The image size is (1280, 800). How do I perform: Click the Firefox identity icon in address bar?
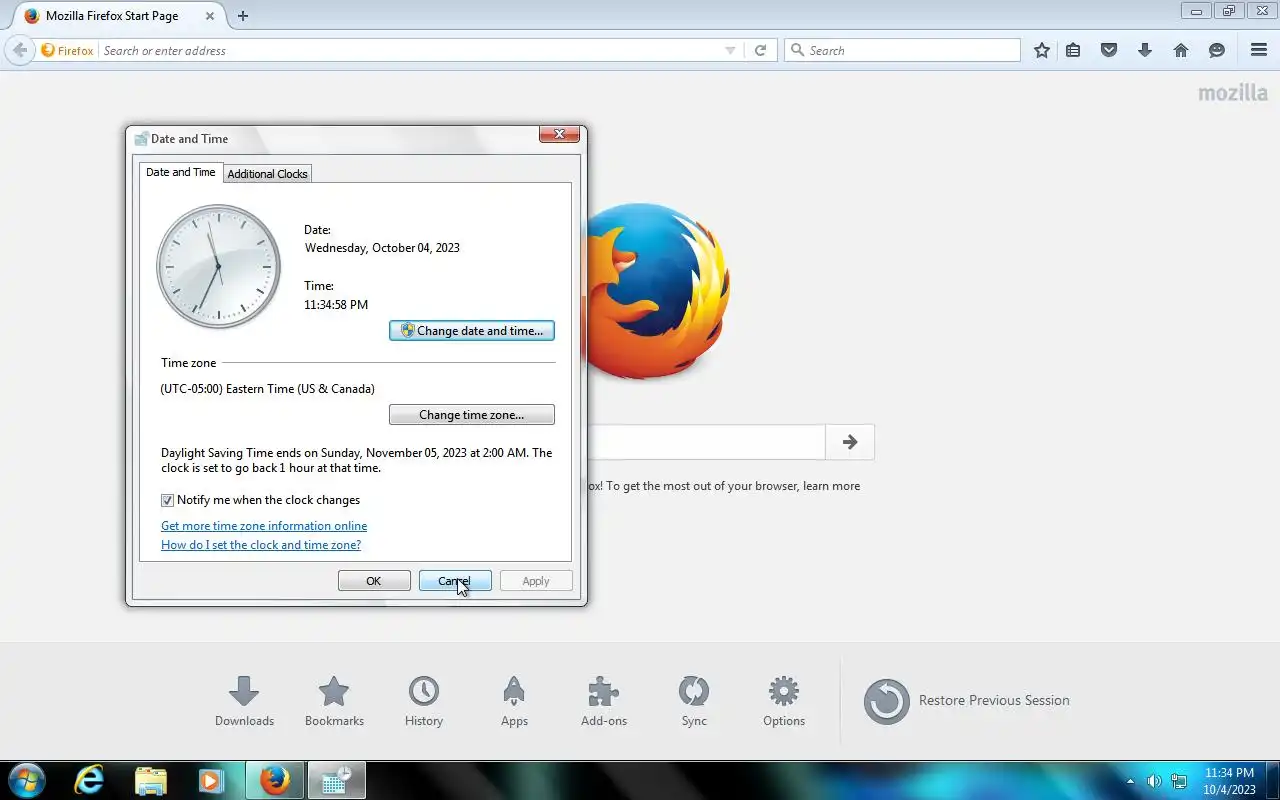pos(67,50)
